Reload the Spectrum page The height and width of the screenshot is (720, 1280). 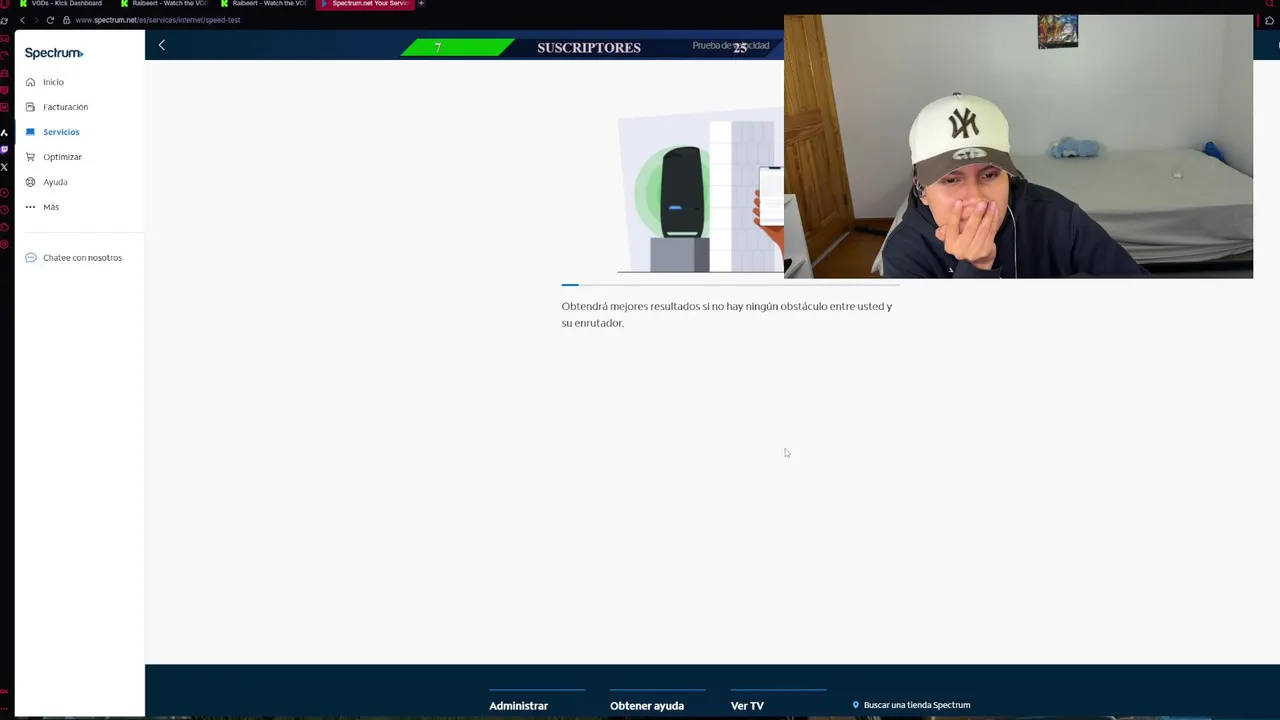(50, 20)
